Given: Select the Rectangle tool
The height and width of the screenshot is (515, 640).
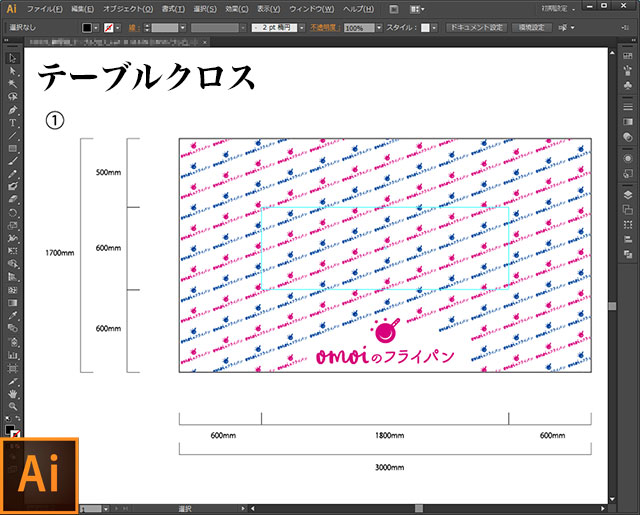Looking at the screenshot, I should 13,148.
